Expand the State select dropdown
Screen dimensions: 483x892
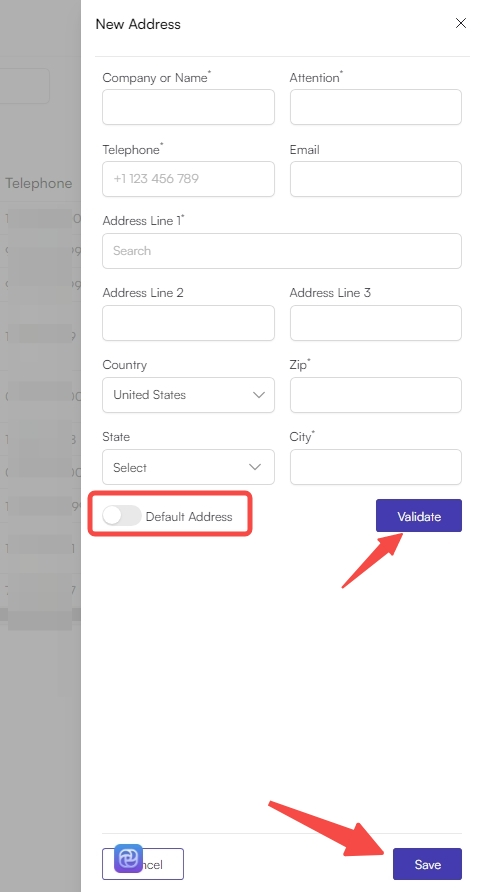(188, 467)
